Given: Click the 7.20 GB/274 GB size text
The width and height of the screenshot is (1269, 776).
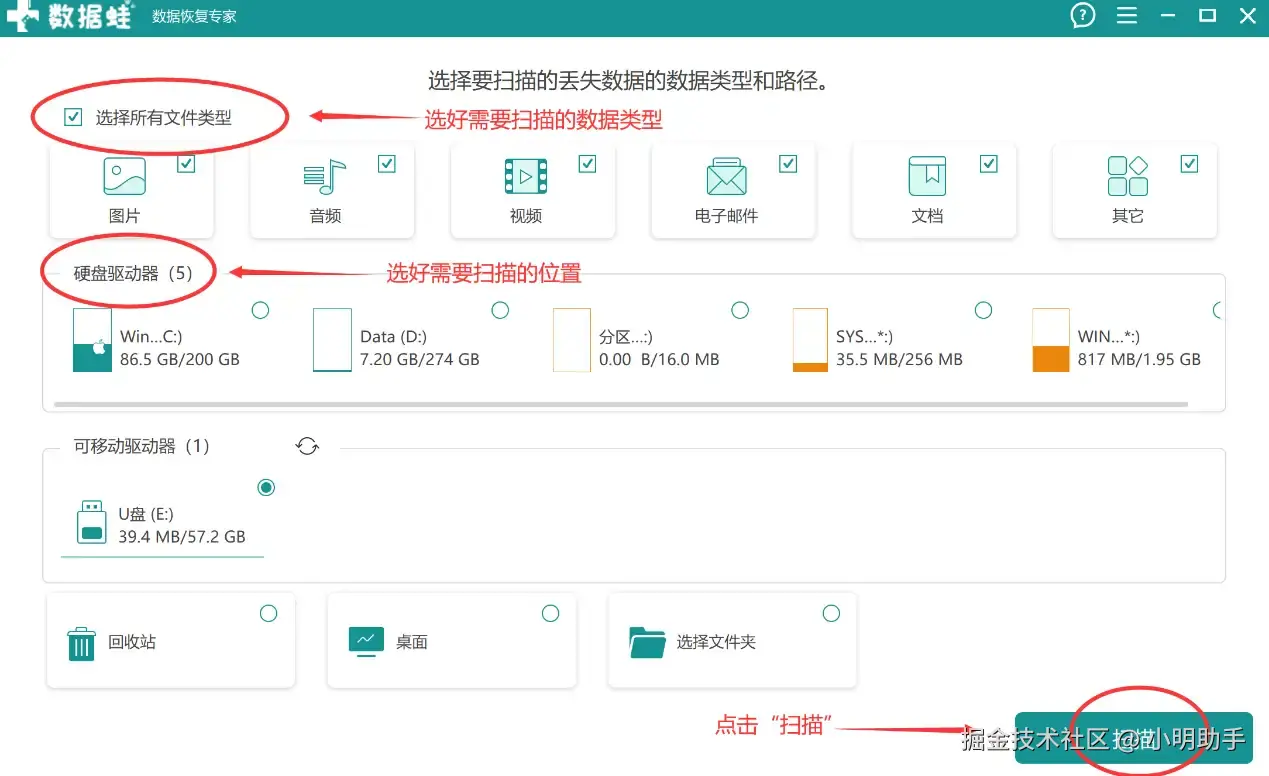Looking at the screenshot, I should 420,359.
